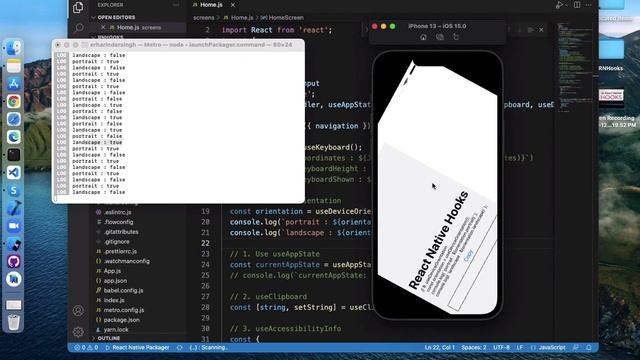The width and height of the screenshot is (640, 360).
Task: Show notifications with the status bar bell icon
Action: point(589,348)
